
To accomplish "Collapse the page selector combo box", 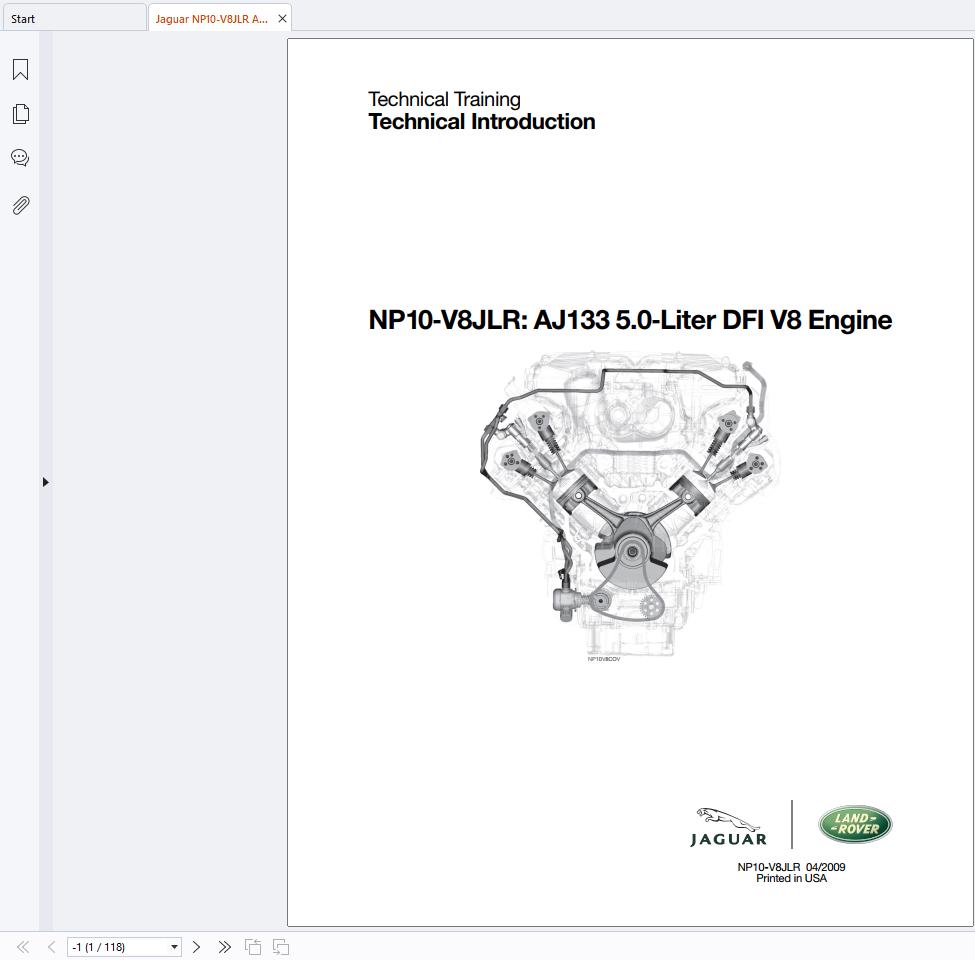I will pyautogui.click(x=172, y=946).
